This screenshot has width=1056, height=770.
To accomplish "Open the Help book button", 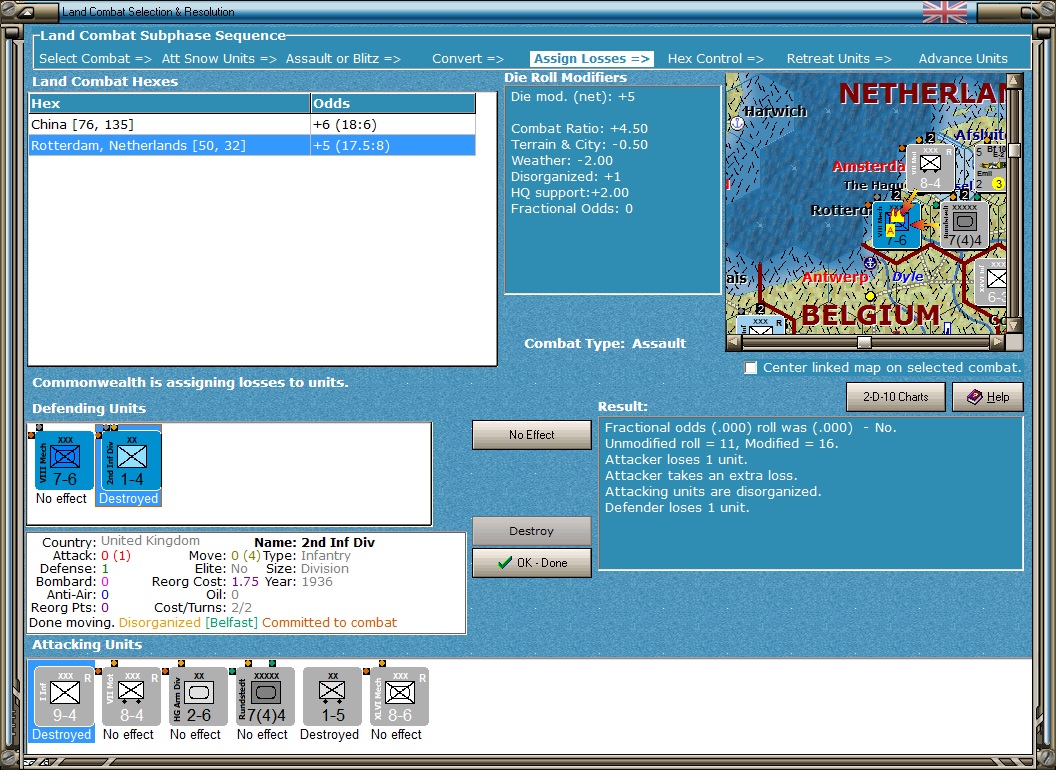I will [987, 397].
